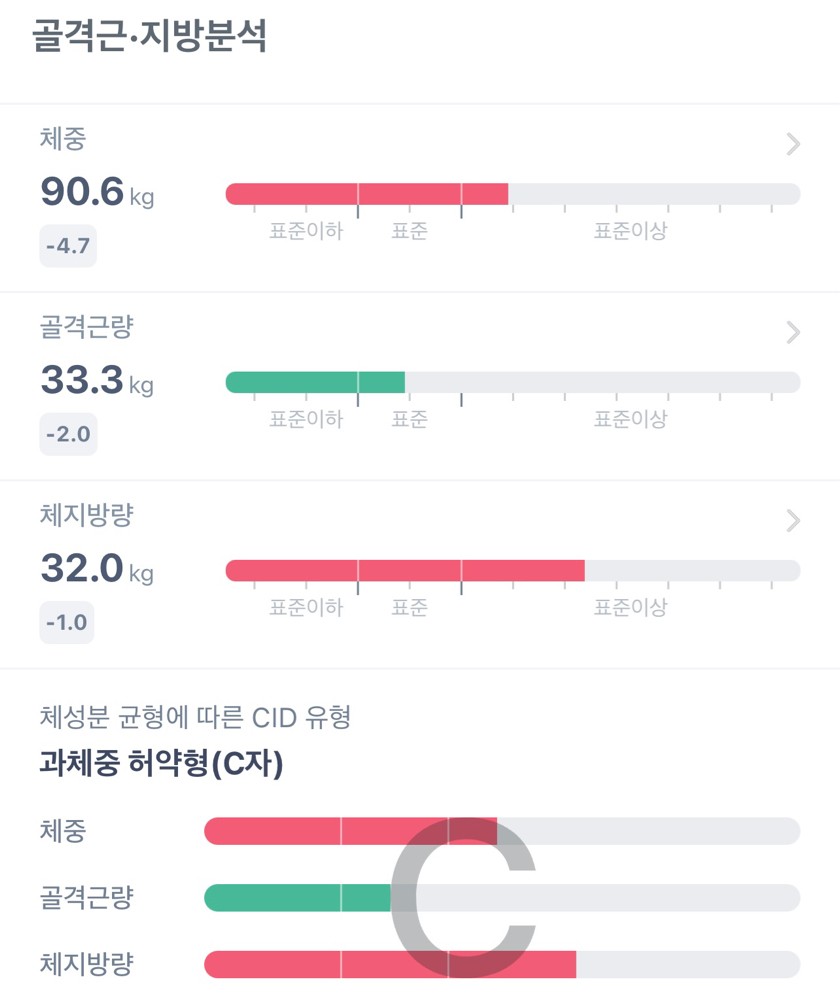This screenshot has width=840, height=1000.
Task: Click 표준이상 label under the 체중 bar
Action: (630, 231)
